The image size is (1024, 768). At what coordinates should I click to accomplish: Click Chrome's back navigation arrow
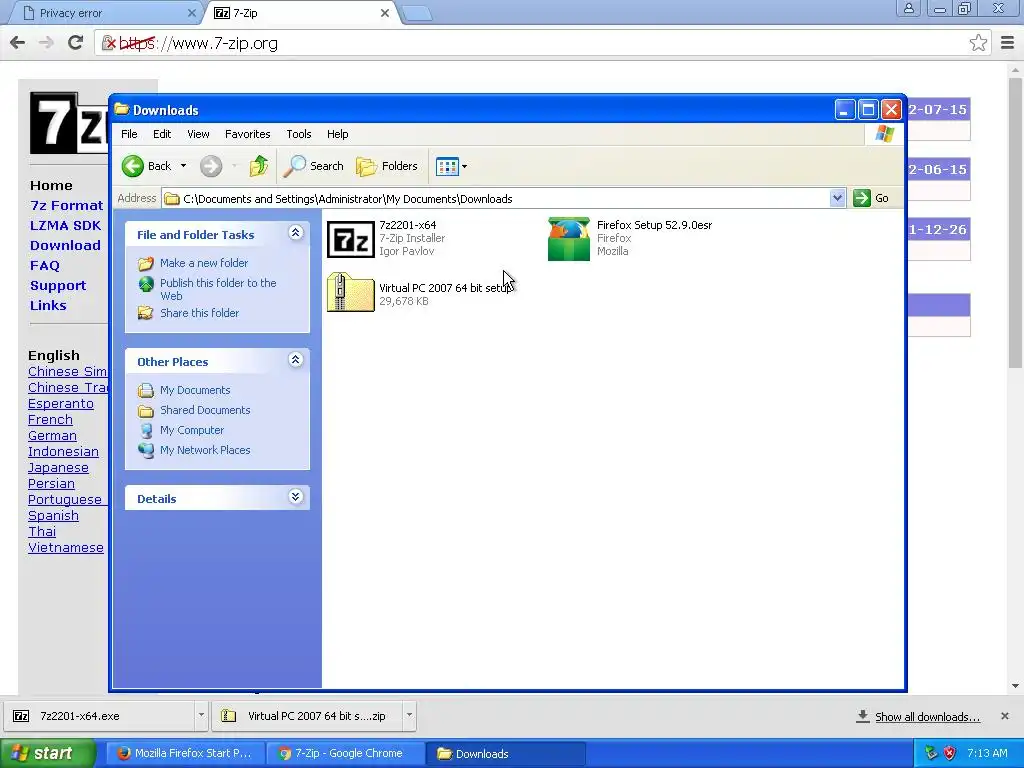[18, 43]
